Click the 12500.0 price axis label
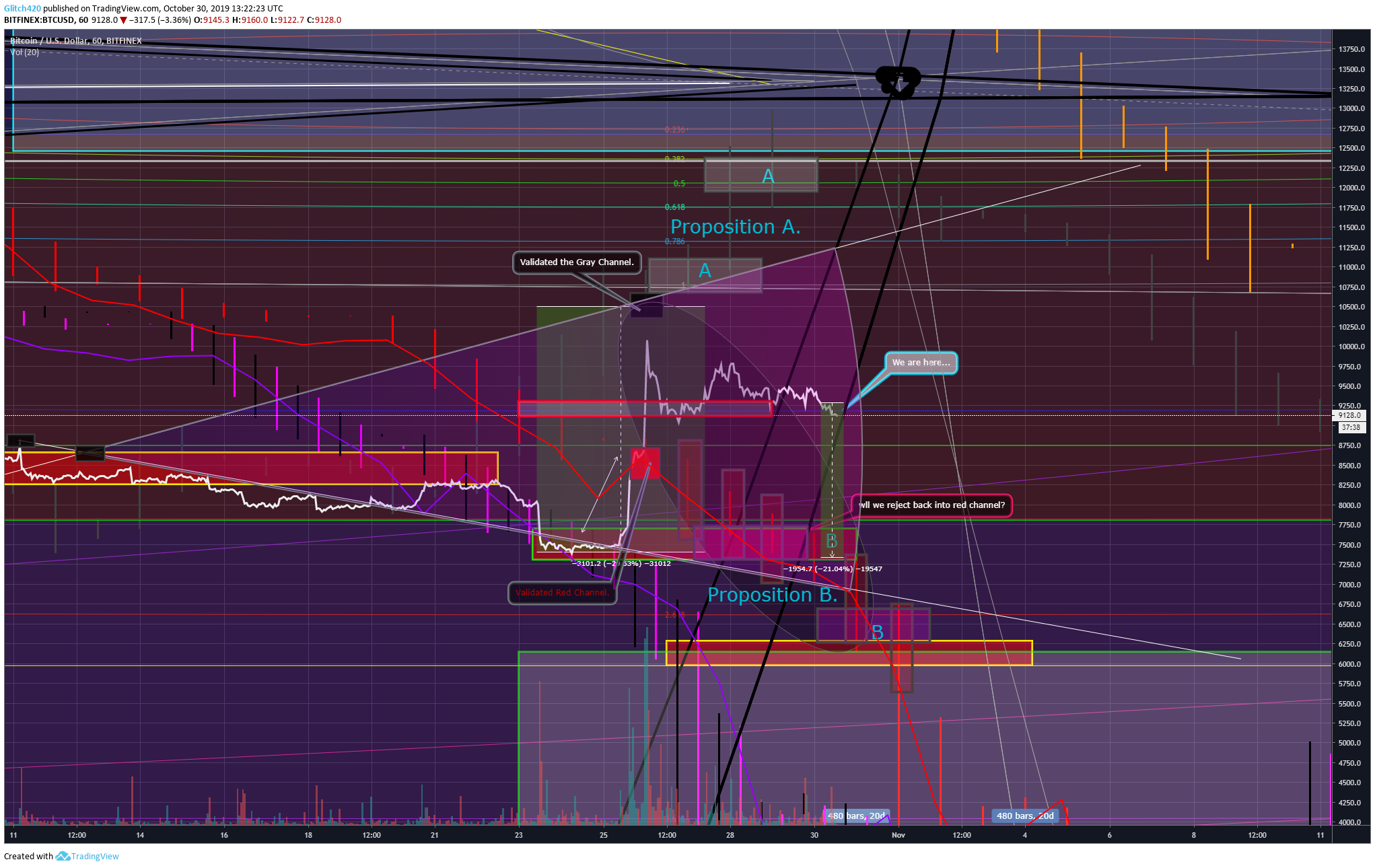This screenshot has height=868, width=1375. click(1351, 148)
